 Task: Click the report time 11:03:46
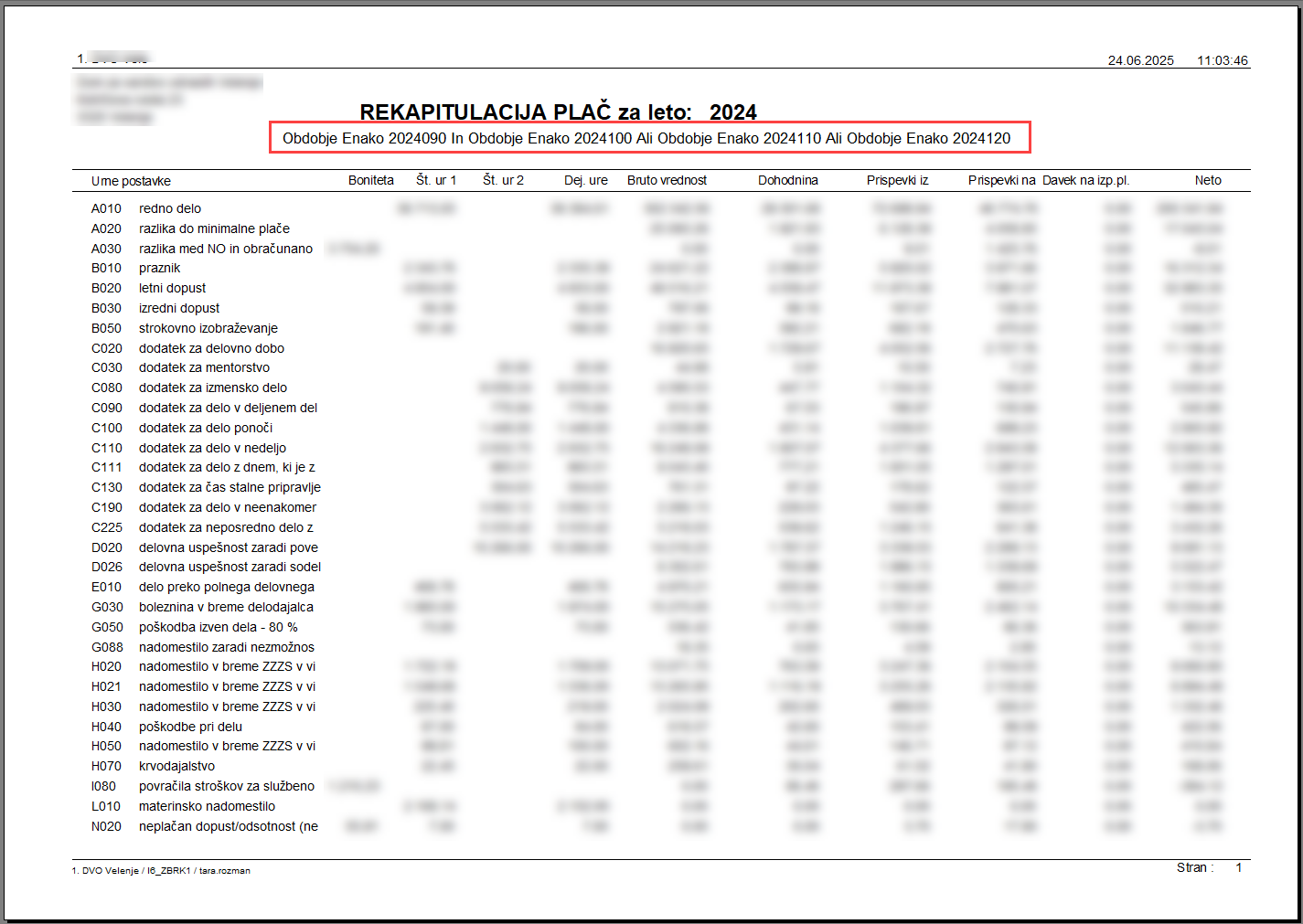(1223, 60)
